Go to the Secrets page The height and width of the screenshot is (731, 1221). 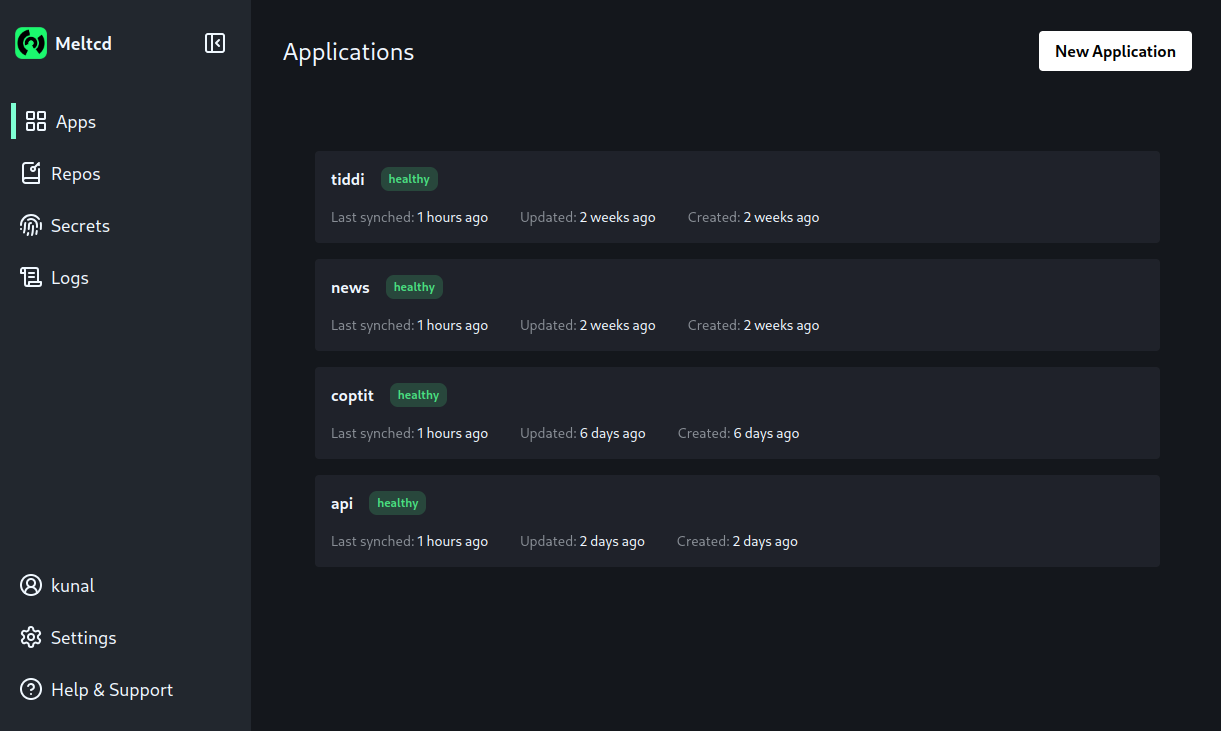point(80,226)
